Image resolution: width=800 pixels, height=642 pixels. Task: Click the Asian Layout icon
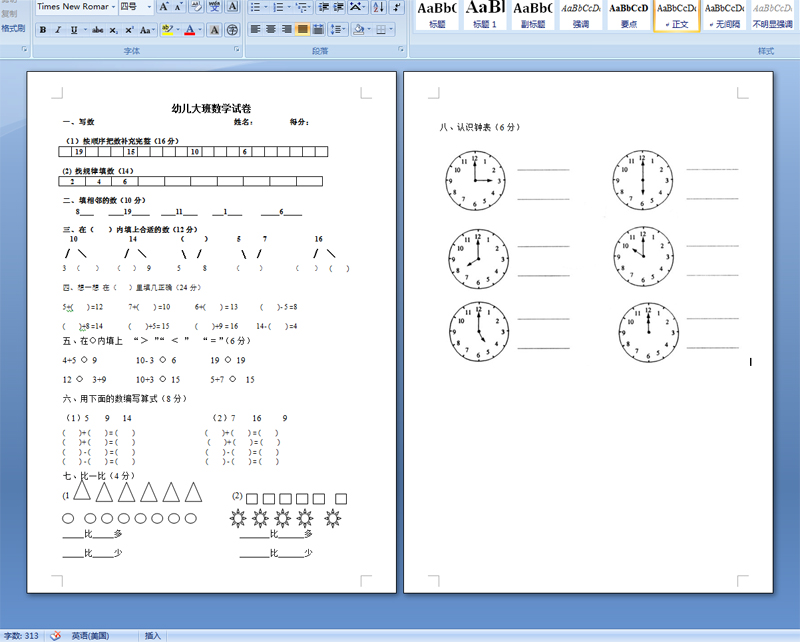(356, 7)
